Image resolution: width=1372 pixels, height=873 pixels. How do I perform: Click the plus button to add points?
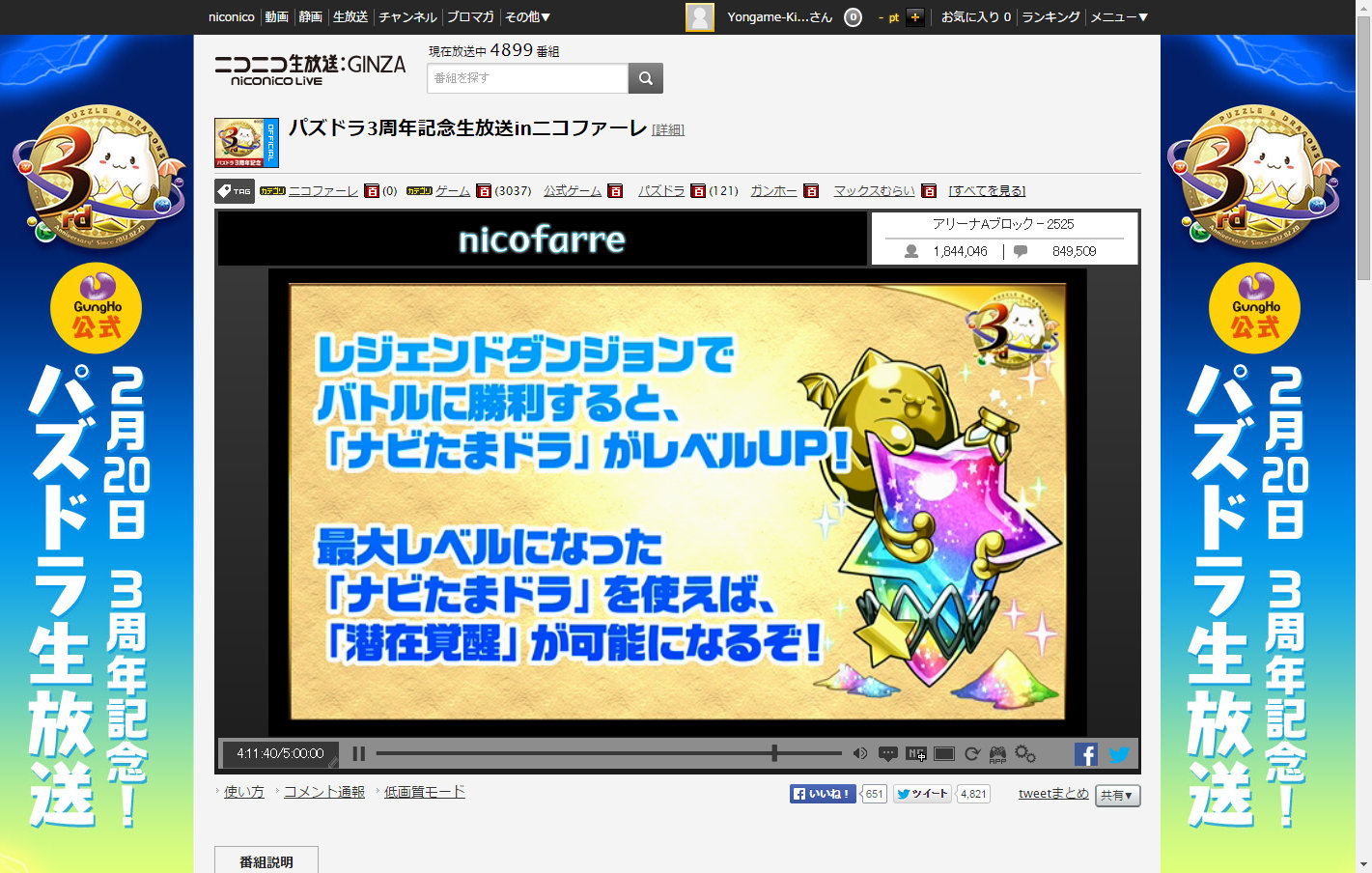click(x=915, y=17)
